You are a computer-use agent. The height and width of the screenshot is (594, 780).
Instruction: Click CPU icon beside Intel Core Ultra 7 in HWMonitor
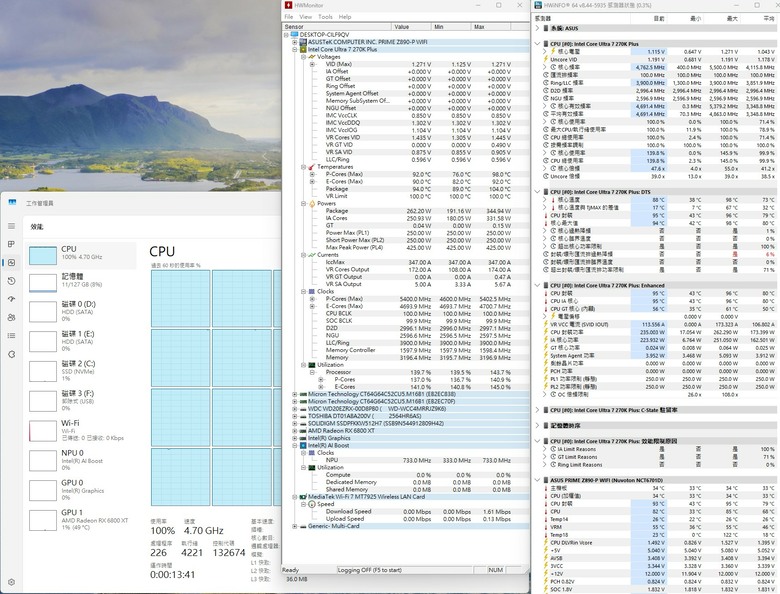coord(303,50)
